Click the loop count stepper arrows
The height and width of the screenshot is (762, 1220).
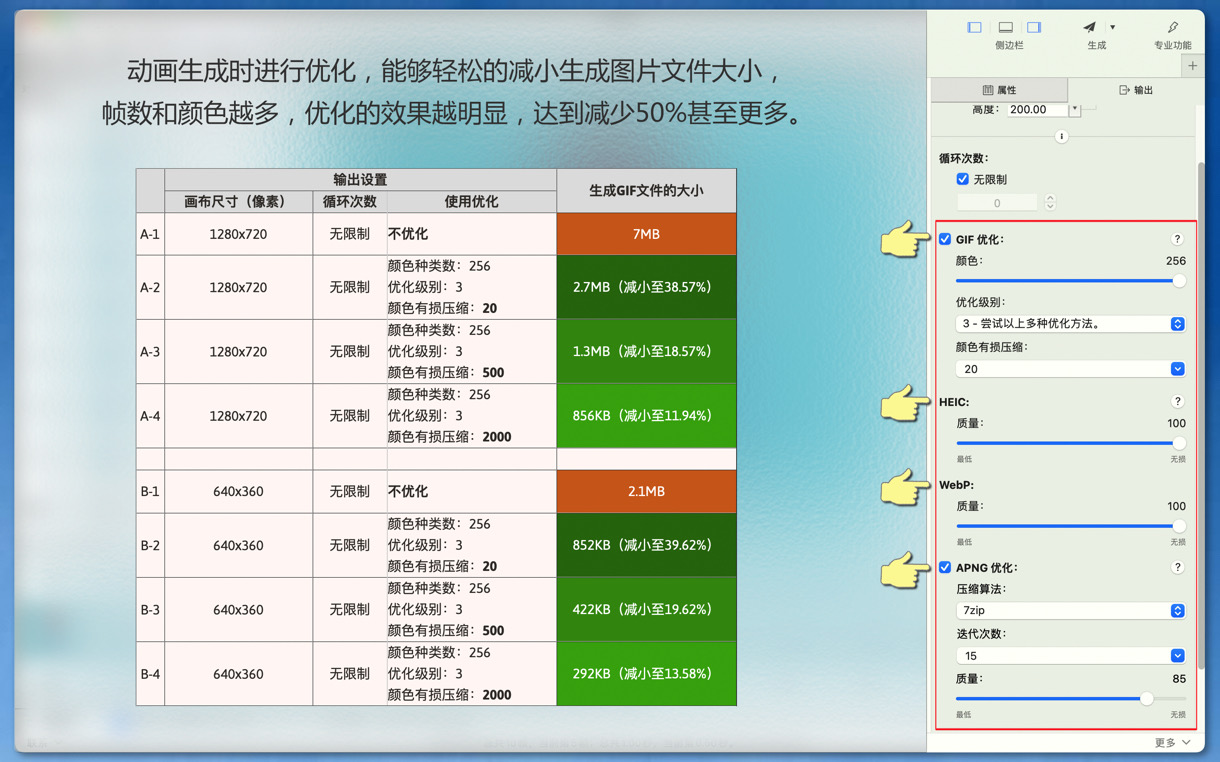(x=1050, y=203)
